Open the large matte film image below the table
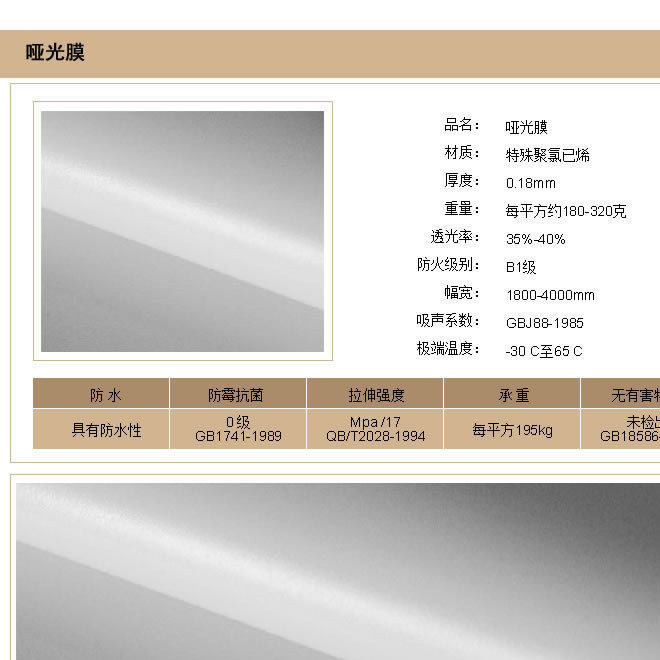The width and height of the screenshot is (660, 660). pyautogui.click(x=338, y=572)
